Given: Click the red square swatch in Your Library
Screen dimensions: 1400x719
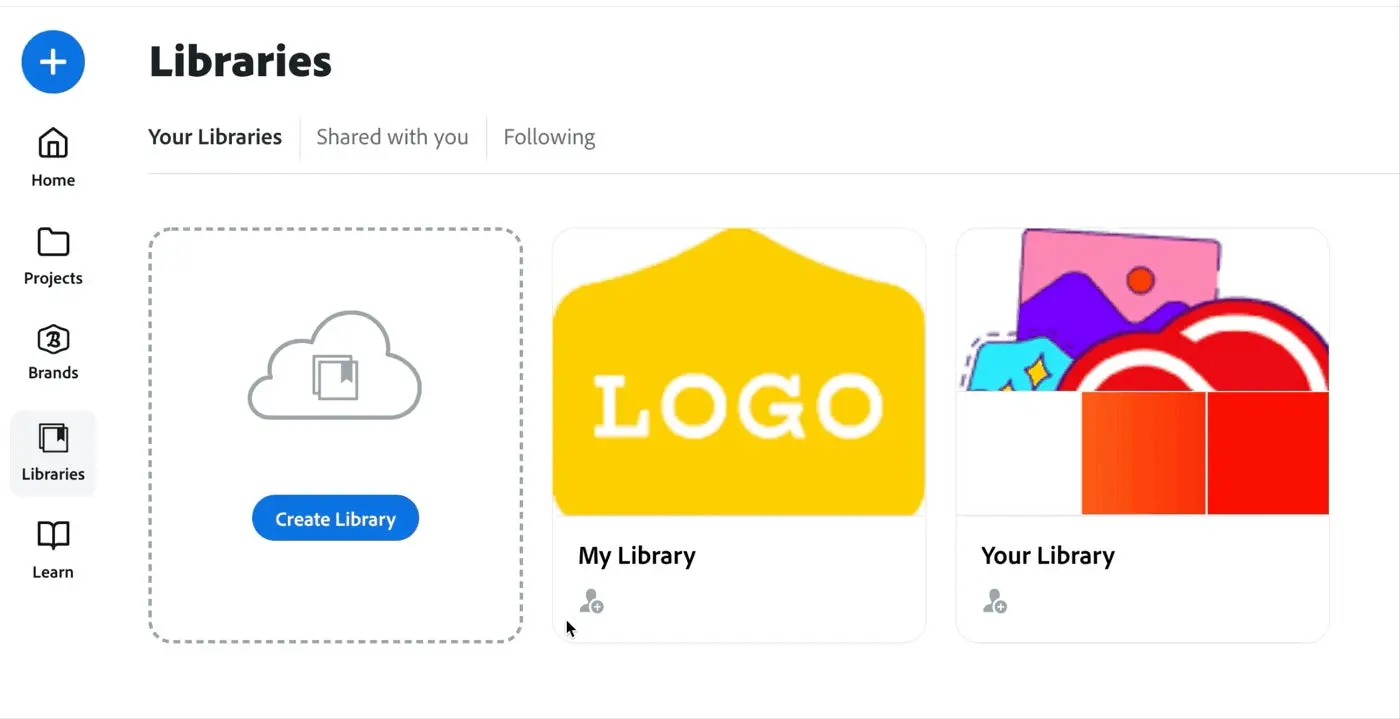Looking at the screenshot, I should [1268, 453].
